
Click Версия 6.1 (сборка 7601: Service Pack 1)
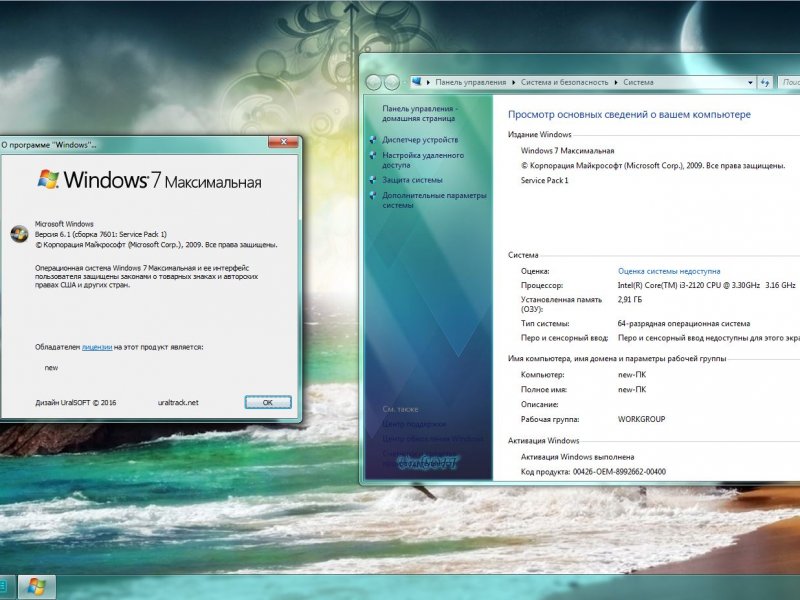coord(101,234)
